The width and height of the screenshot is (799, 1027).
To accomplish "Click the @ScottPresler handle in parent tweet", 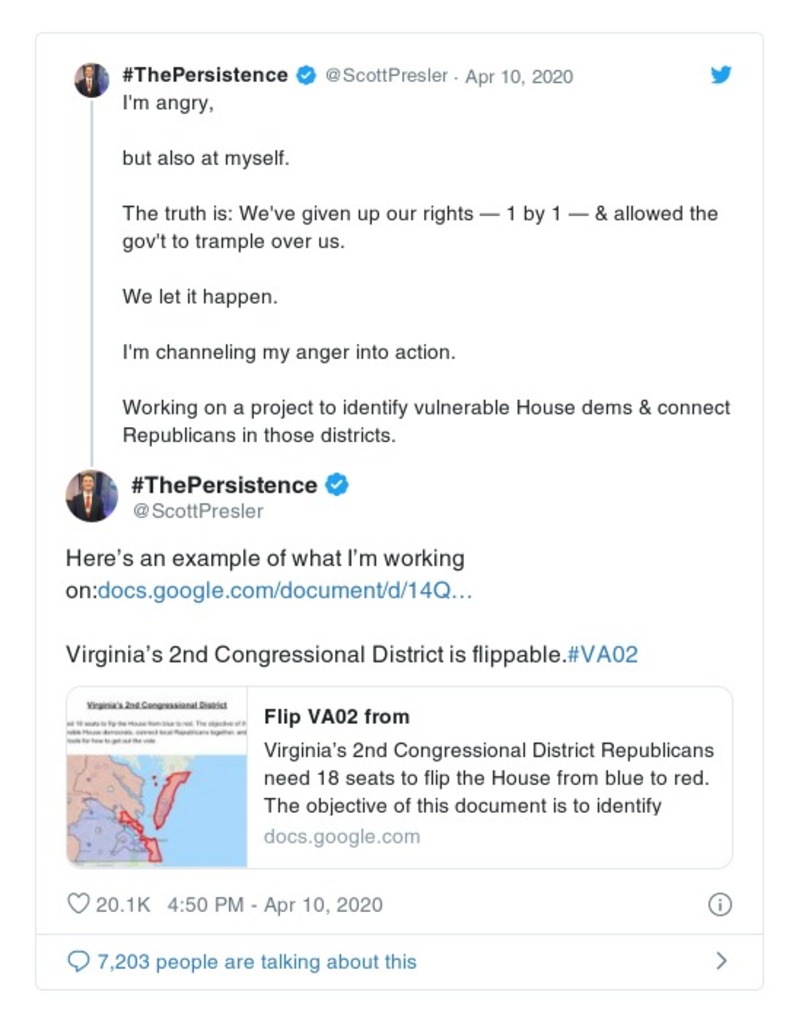I will [x=387, y=76].
